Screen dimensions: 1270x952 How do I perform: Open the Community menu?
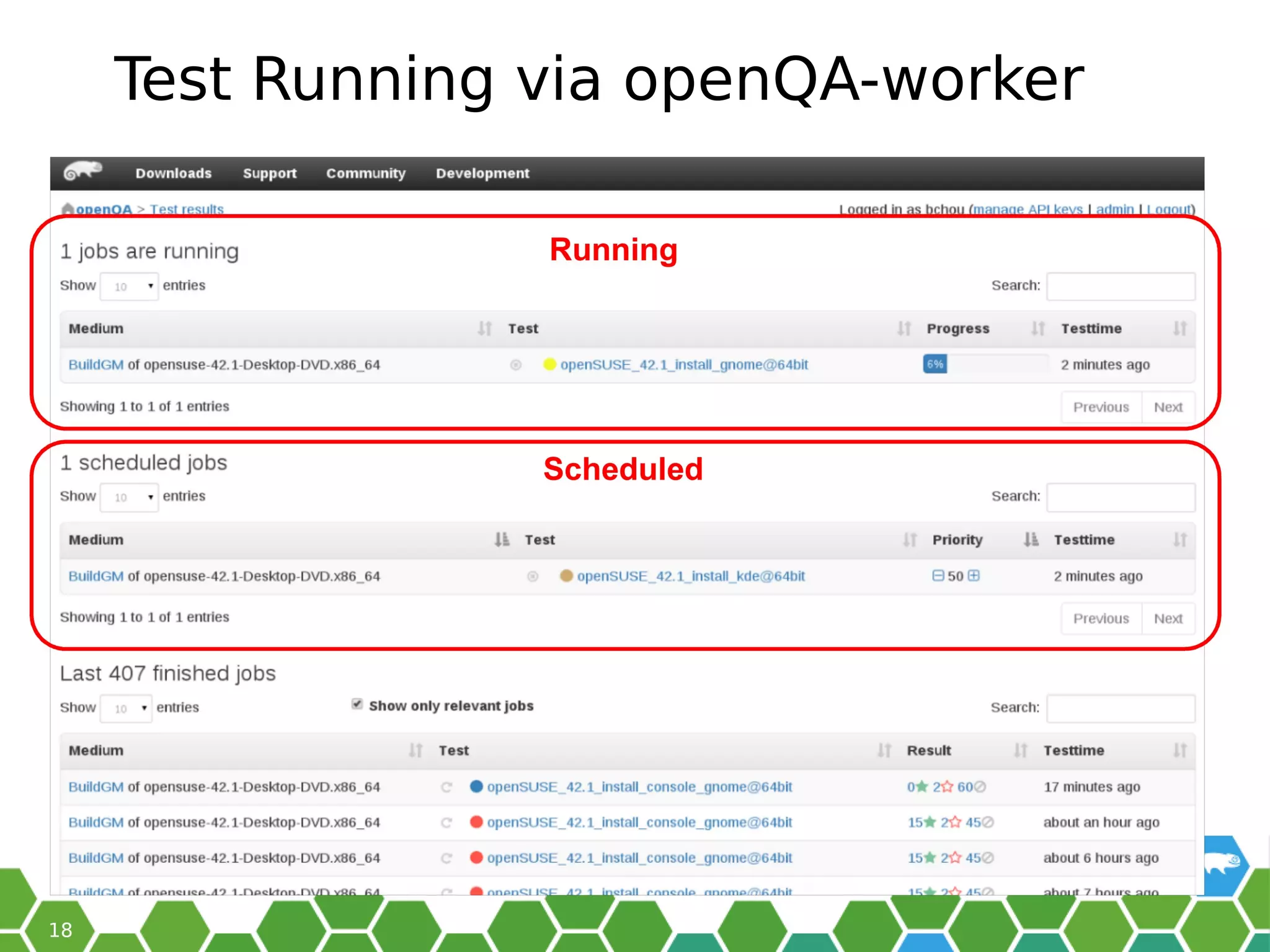pos(366,174)
